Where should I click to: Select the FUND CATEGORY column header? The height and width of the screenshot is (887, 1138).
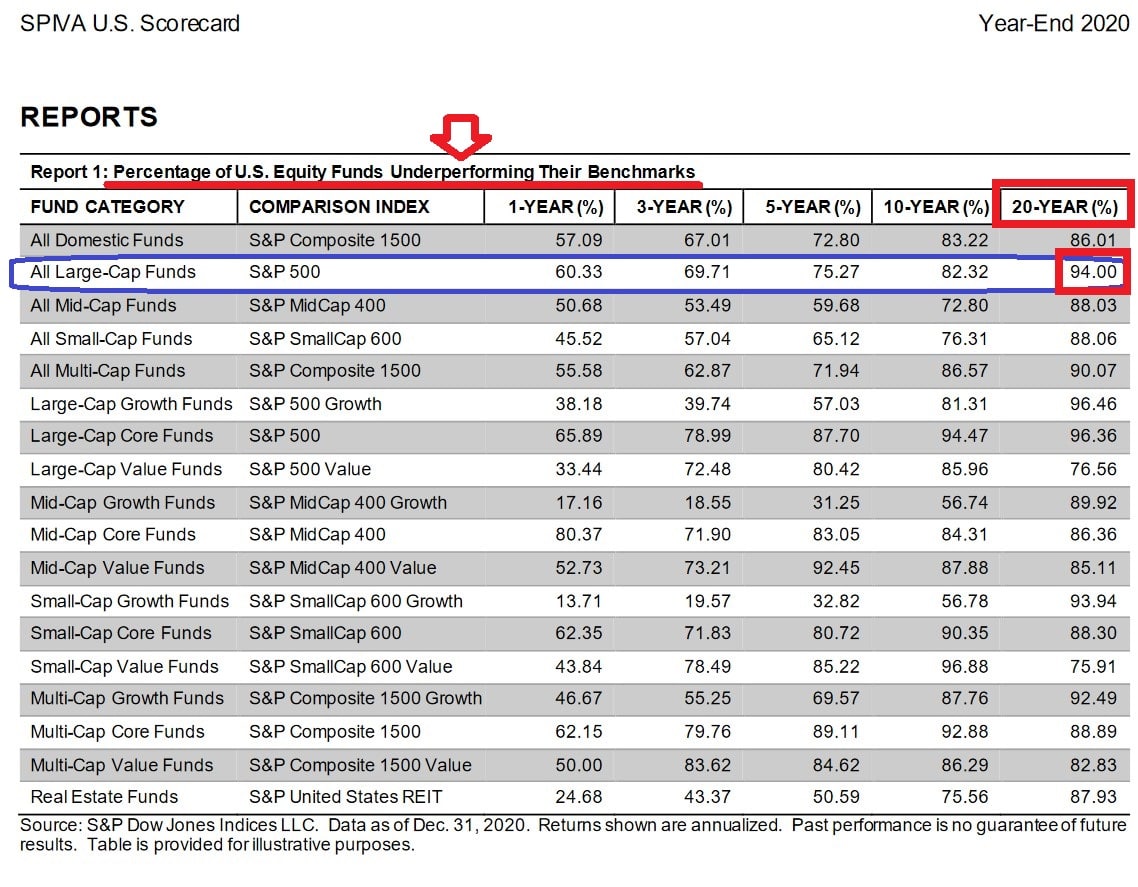[x=108, y=207]
